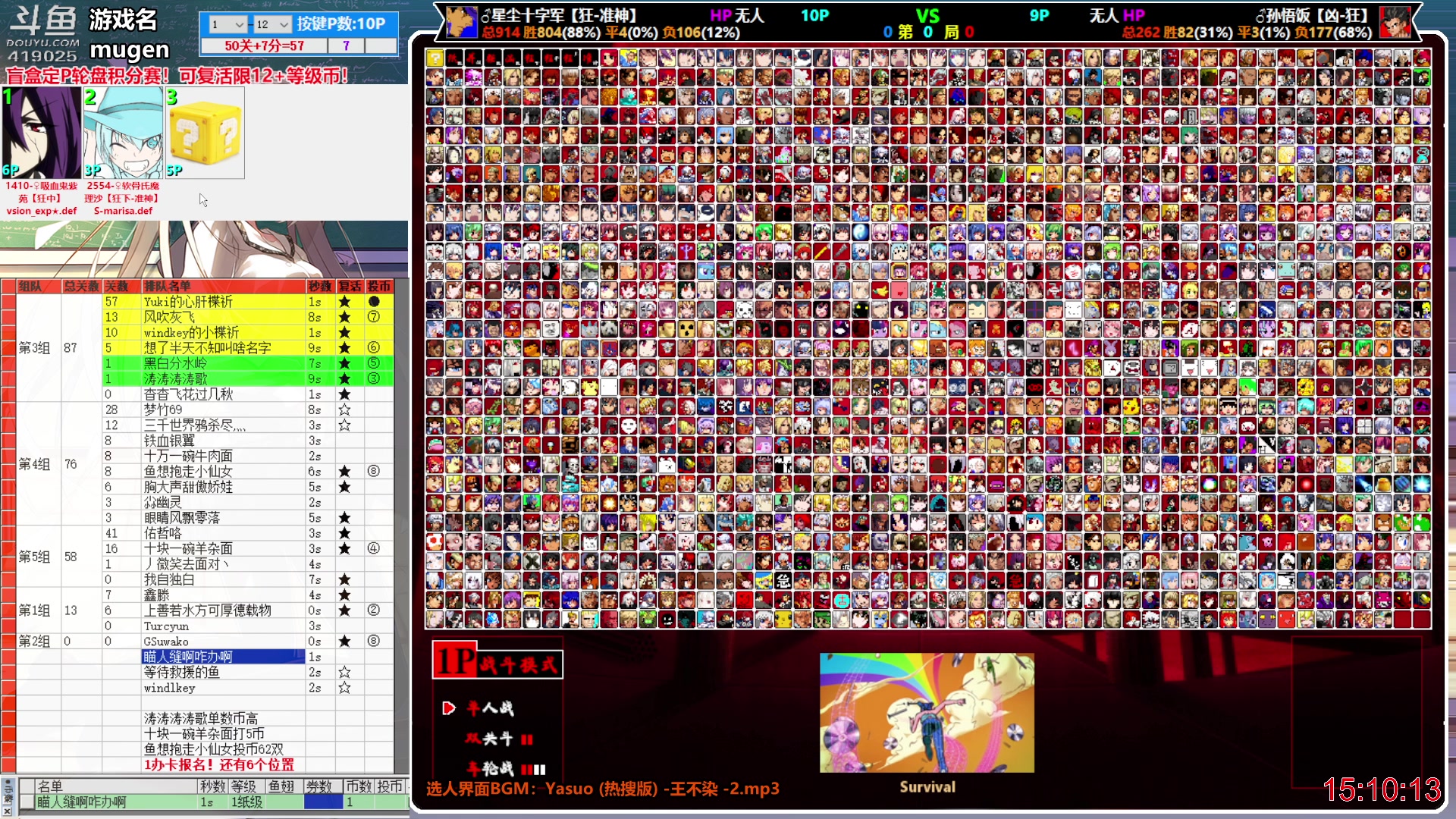Close the bottom panel with the small X
1456x819 pixels.
(x=7, y=811)
